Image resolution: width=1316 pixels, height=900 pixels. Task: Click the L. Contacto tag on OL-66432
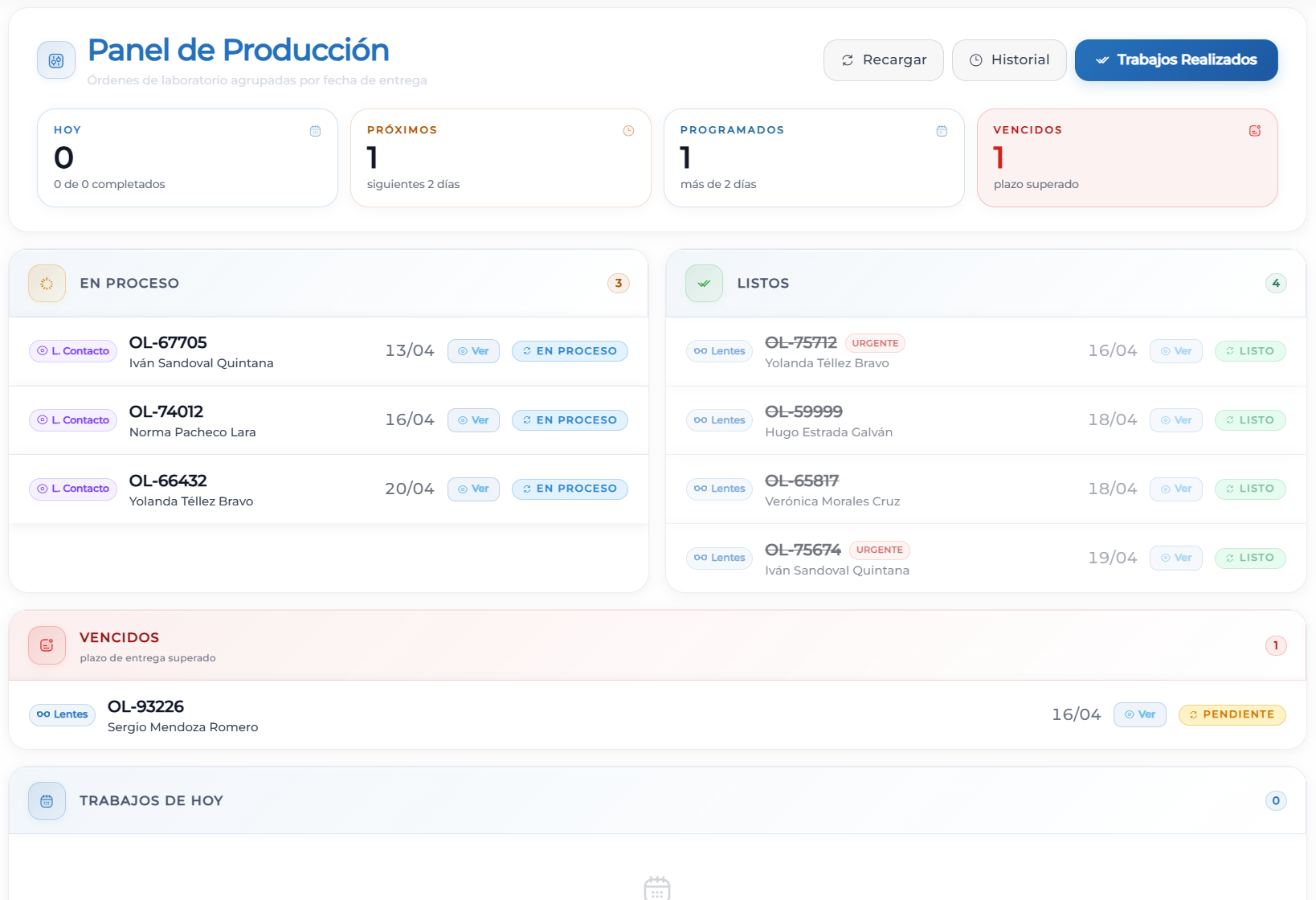[73, 489]
